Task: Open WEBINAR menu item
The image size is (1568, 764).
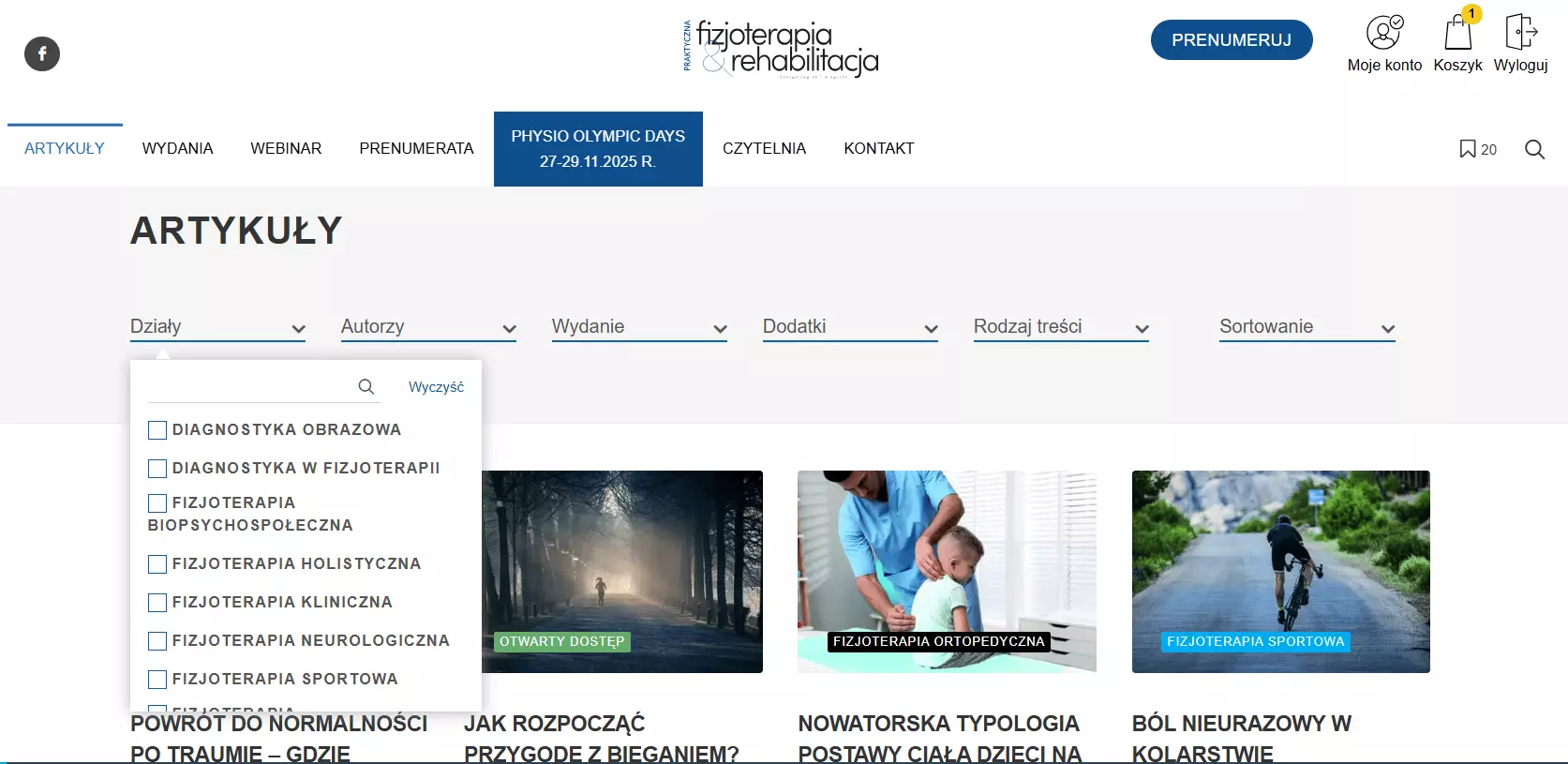Action: [286, 148]
